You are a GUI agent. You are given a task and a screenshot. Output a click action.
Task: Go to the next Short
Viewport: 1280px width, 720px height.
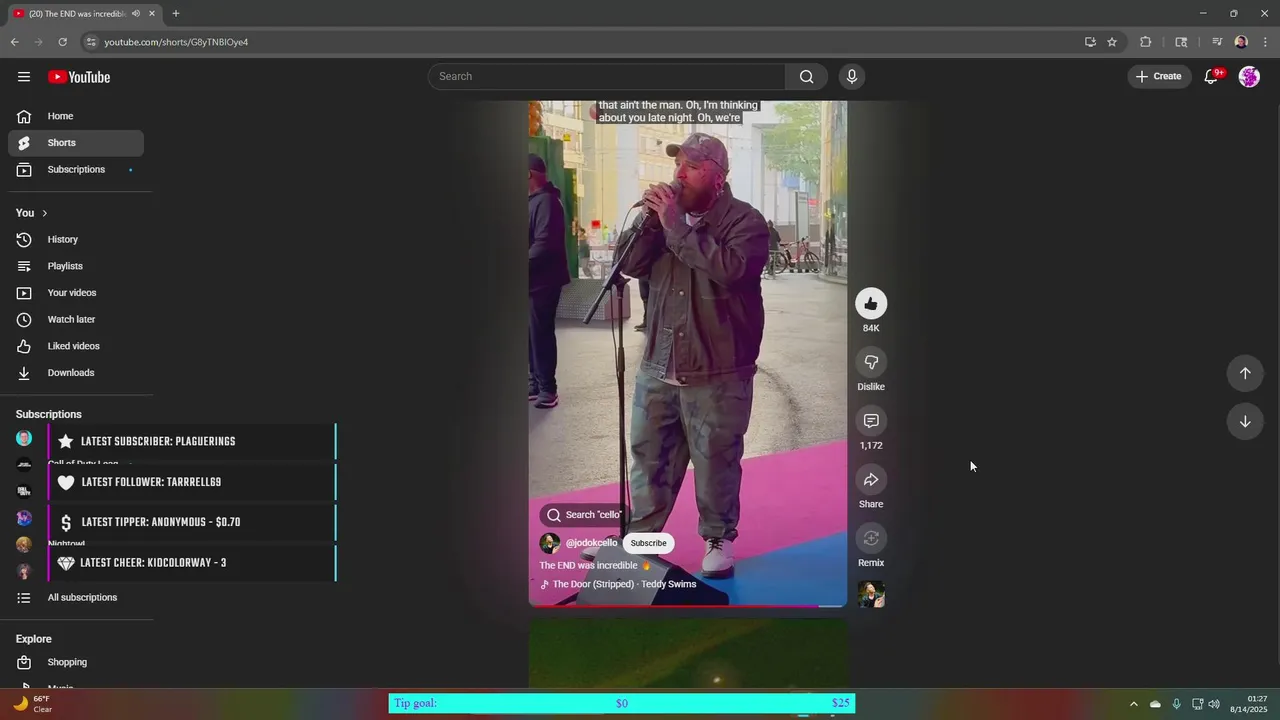coord(1245,421)
